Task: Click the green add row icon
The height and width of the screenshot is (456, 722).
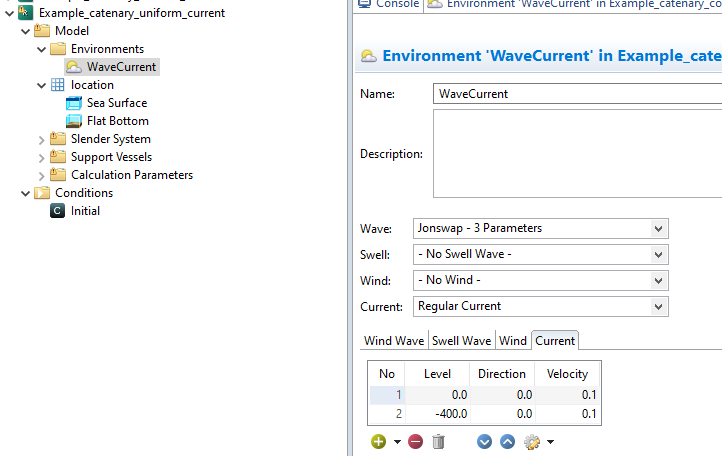Action: tap(378, 441)
